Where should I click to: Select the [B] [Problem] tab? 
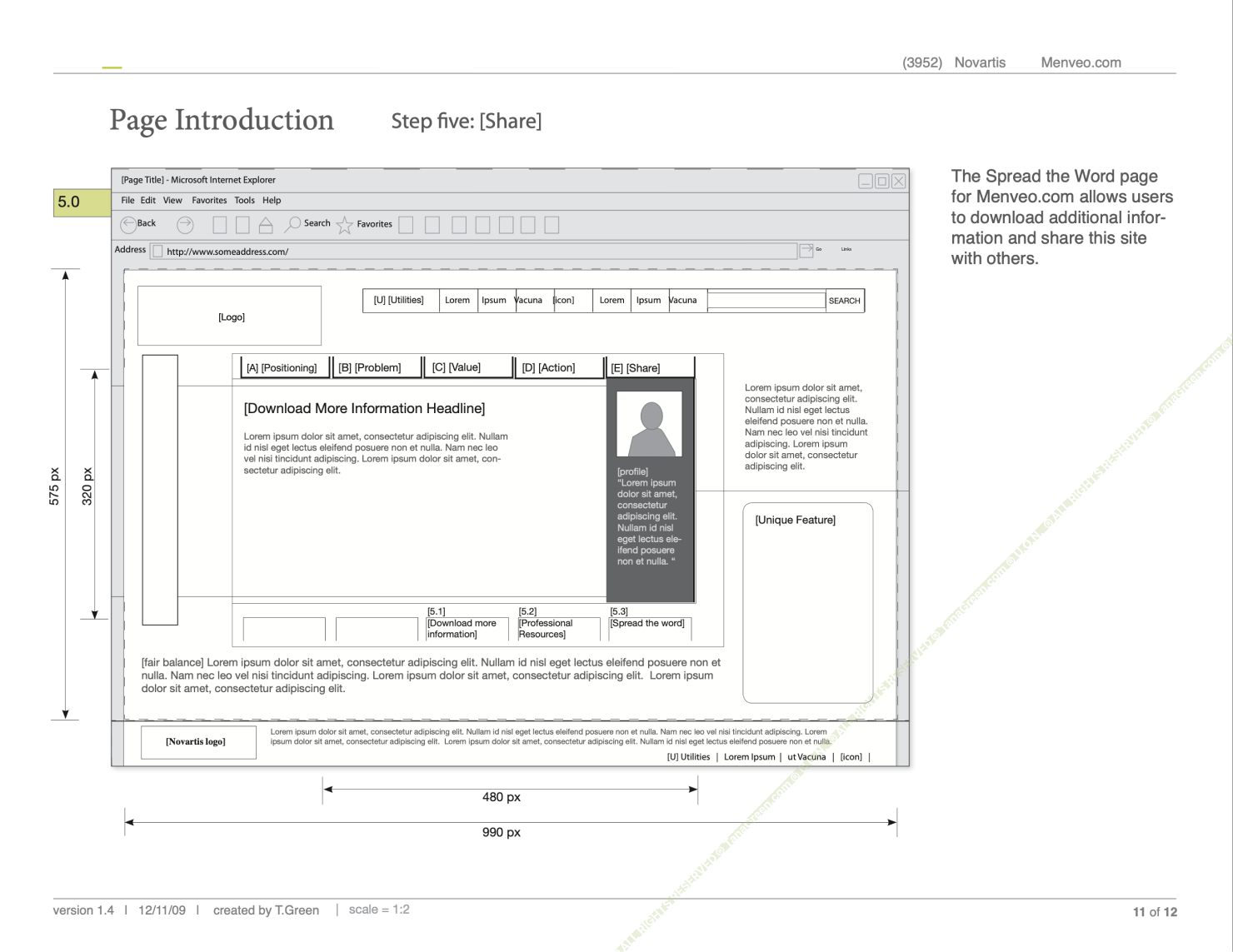tap(377, 367)
